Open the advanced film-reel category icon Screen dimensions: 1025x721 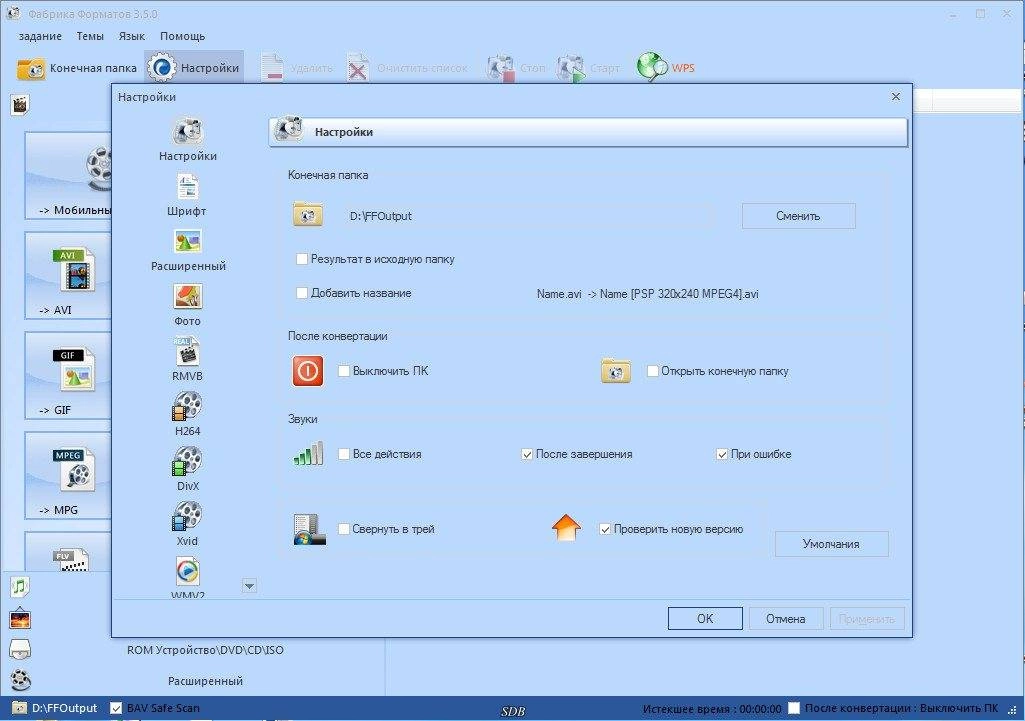[x=20, y=680]
